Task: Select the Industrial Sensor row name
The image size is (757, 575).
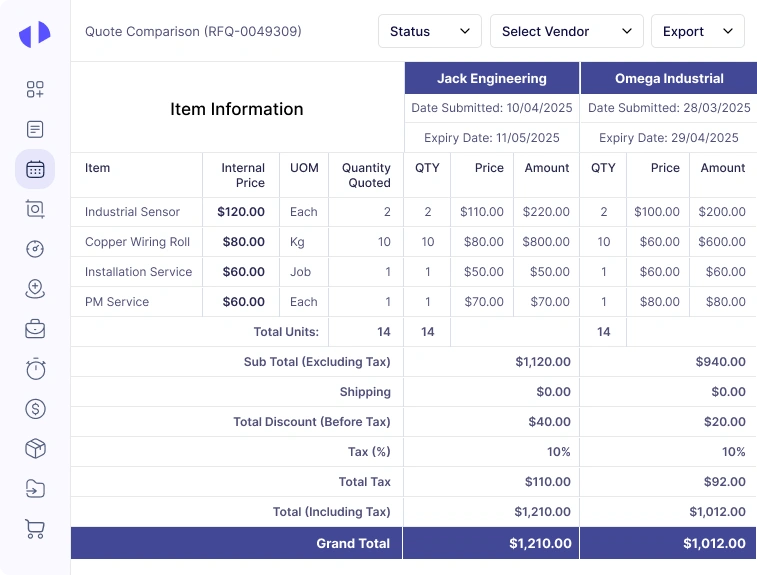Action: [x=132, y=211]
